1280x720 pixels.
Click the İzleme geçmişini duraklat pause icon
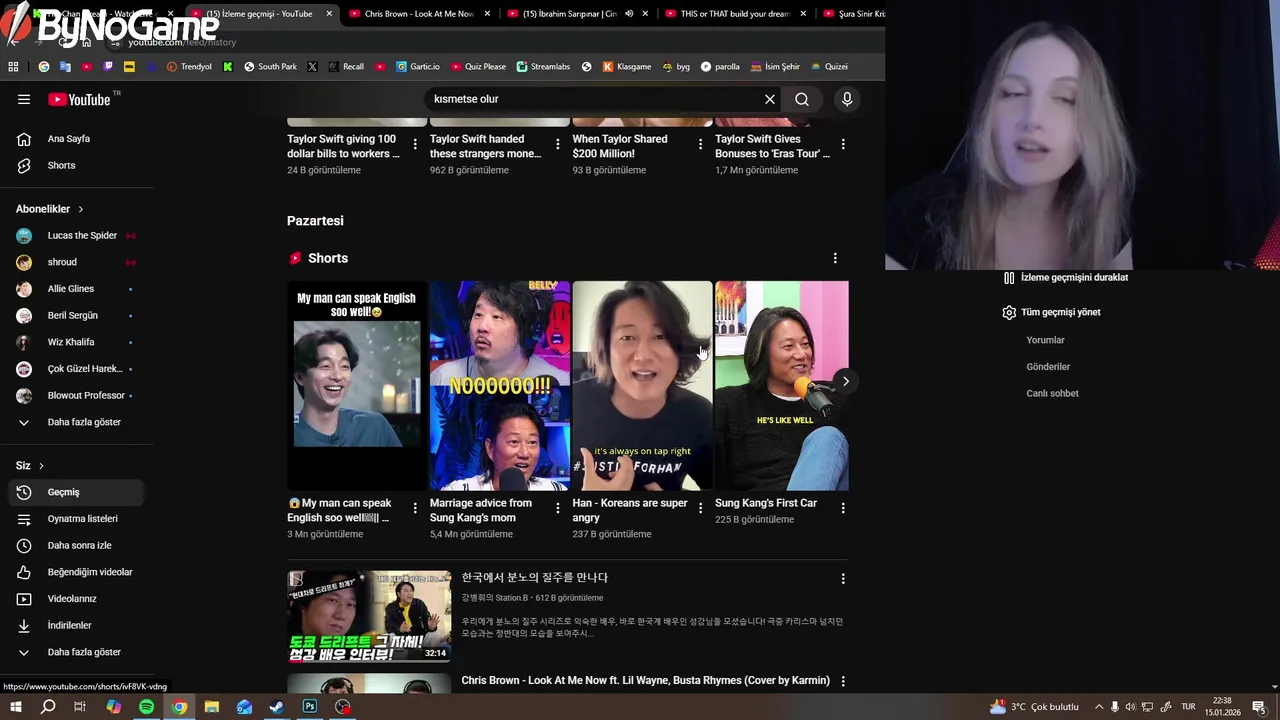1009,278
